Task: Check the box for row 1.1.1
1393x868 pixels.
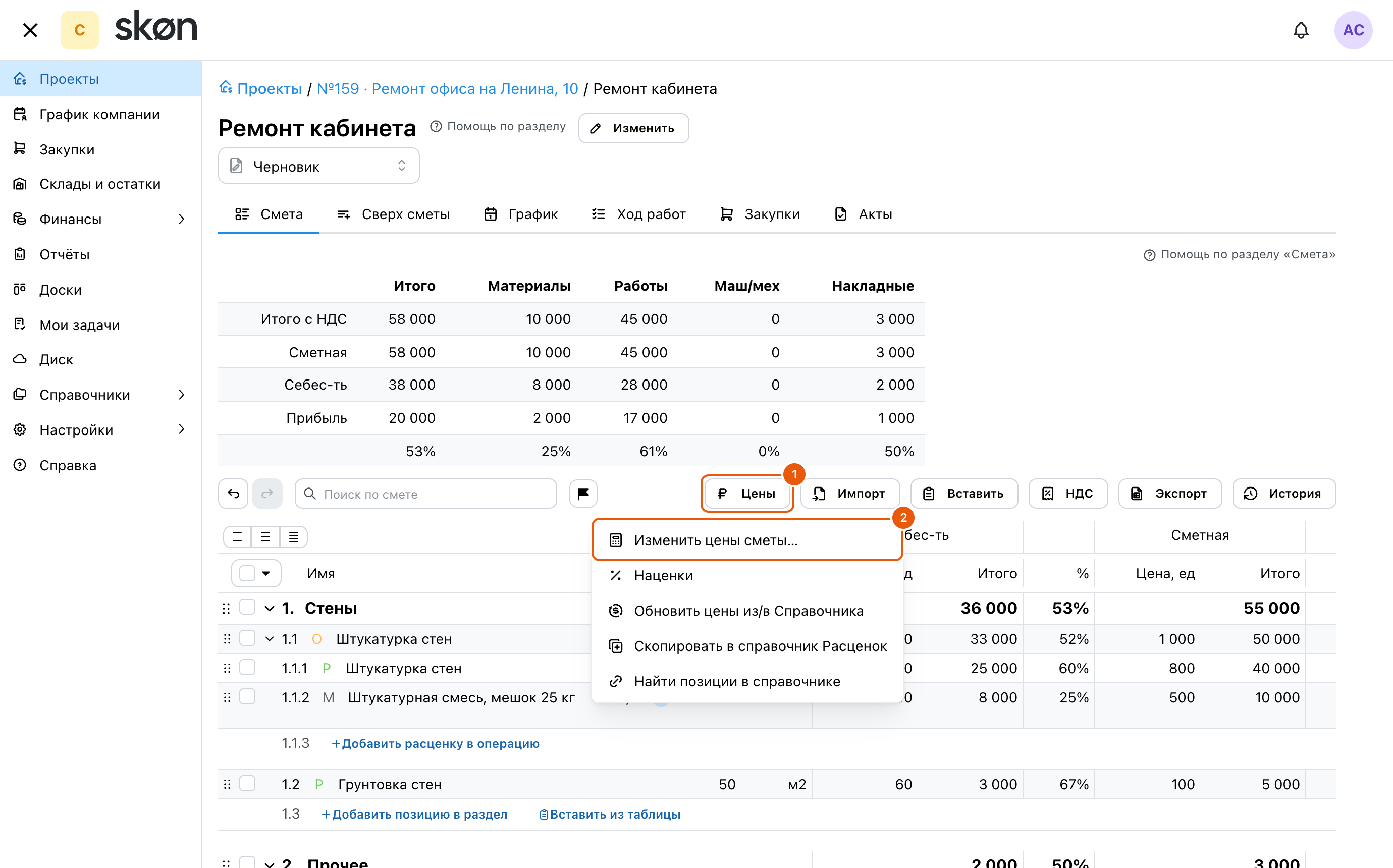Action: (x=247, y=668)
